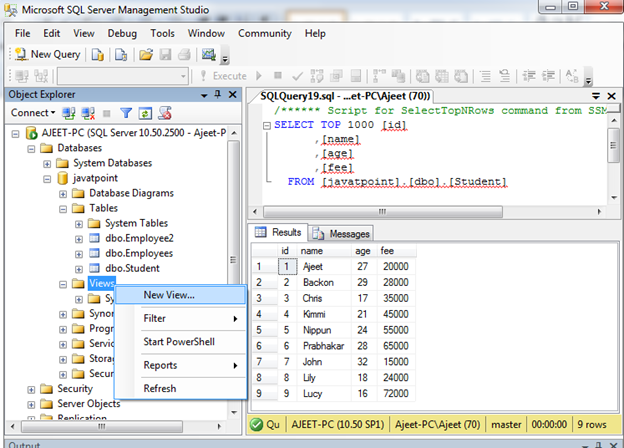Image resolution: width=624 pixels, height=448 pixels.
Task: Click the Filter funnel icon
Action: point(126,113)
